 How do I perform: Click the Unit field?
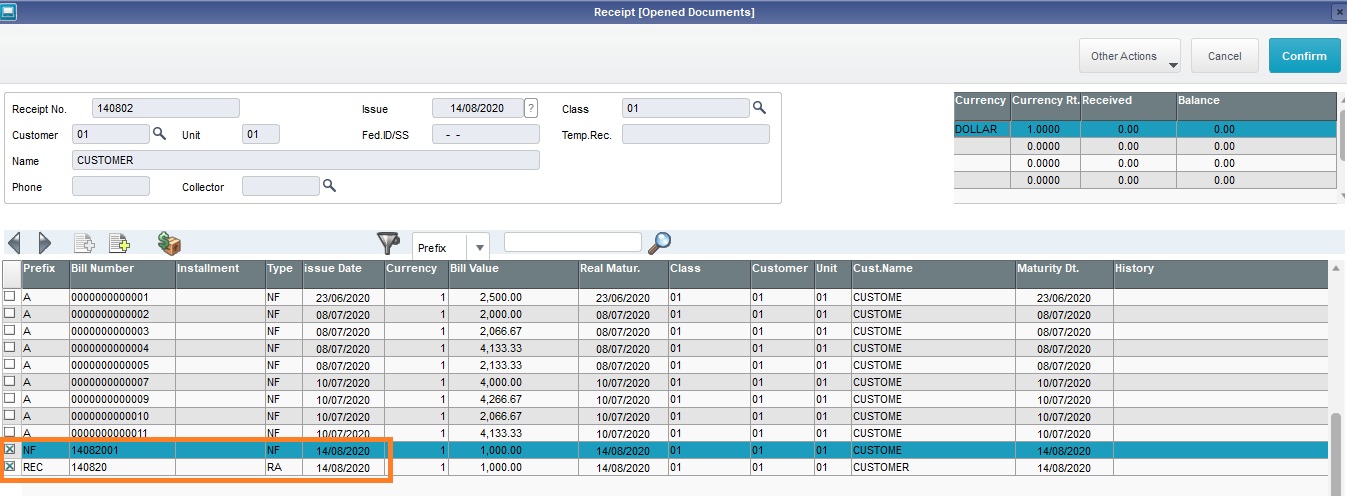coord(261,134)
